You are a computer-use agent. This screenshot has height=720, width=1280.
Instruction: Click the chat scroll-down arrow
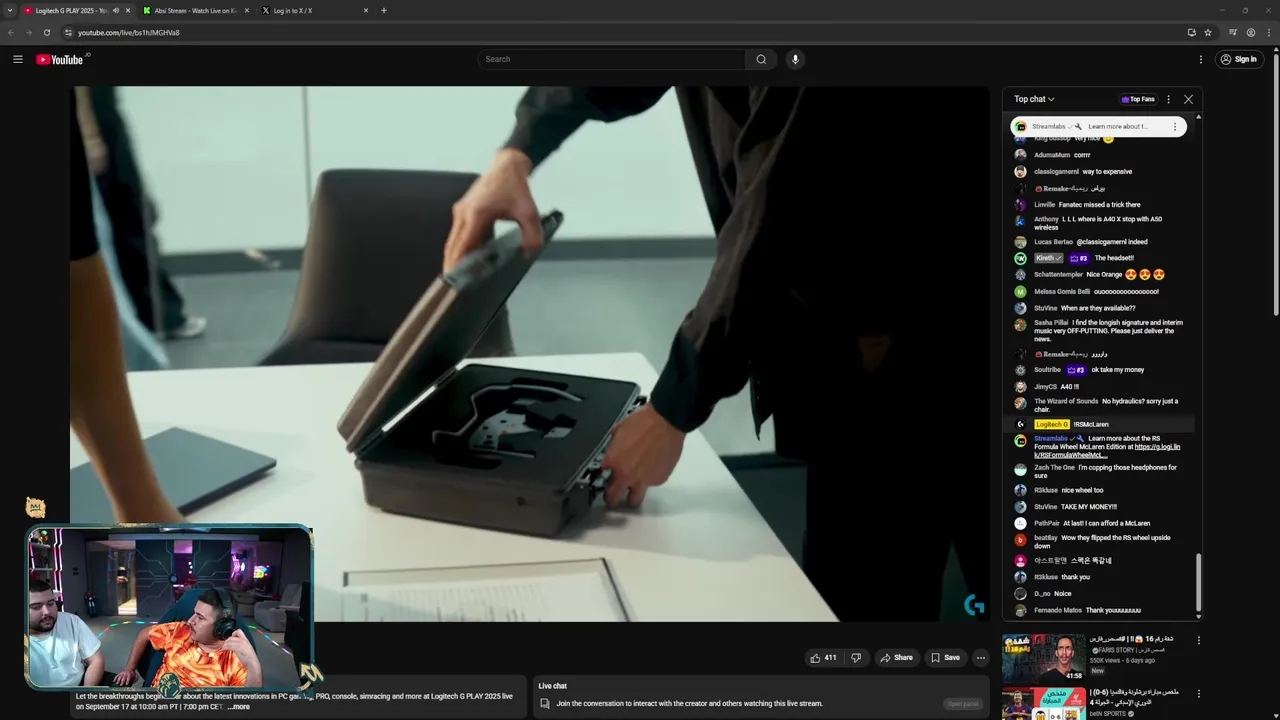(1198, 616)
